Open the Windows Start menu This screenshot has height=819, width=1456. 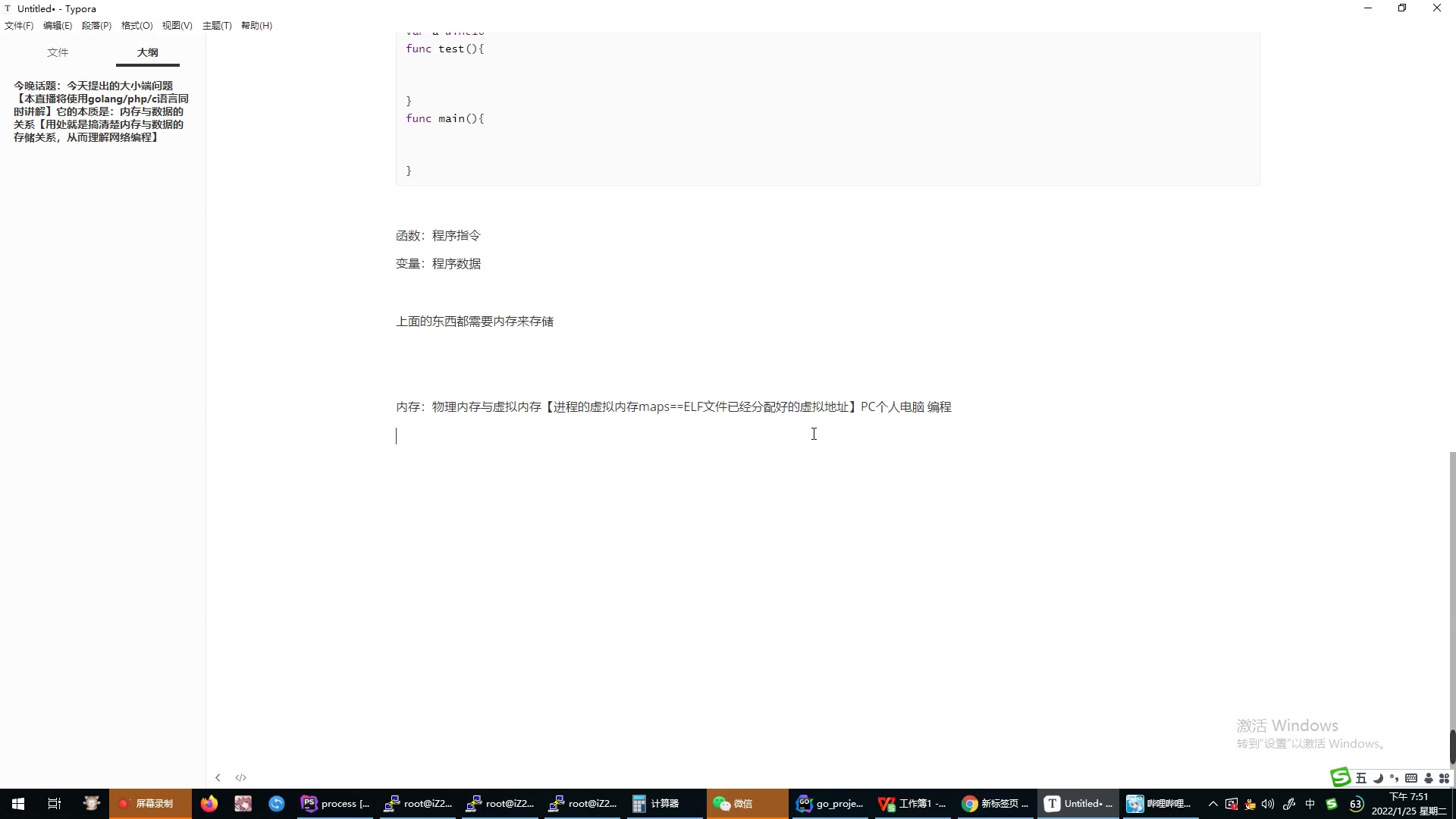[18, 804]
